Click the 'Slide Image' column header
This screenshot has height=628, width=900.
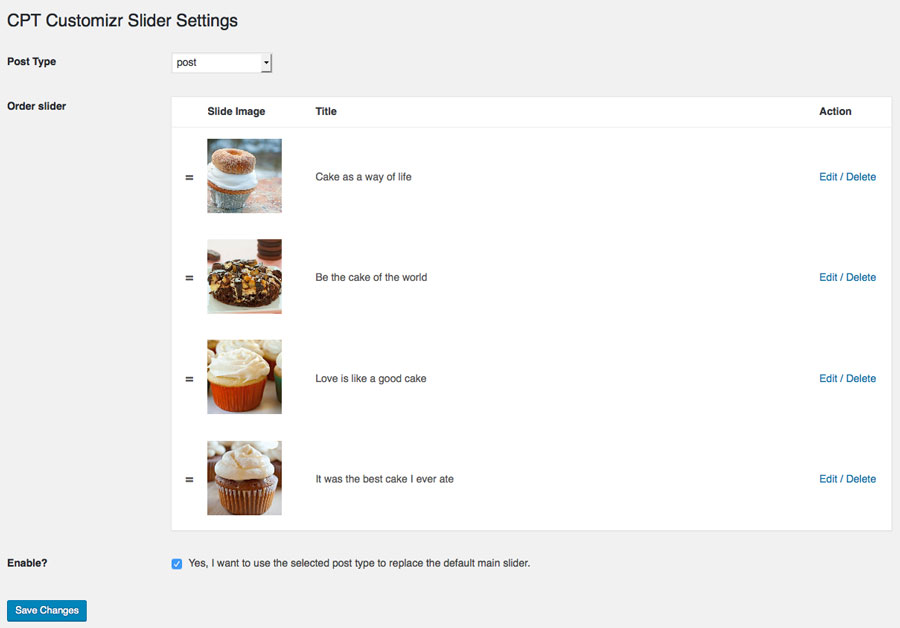pos(236,111)
